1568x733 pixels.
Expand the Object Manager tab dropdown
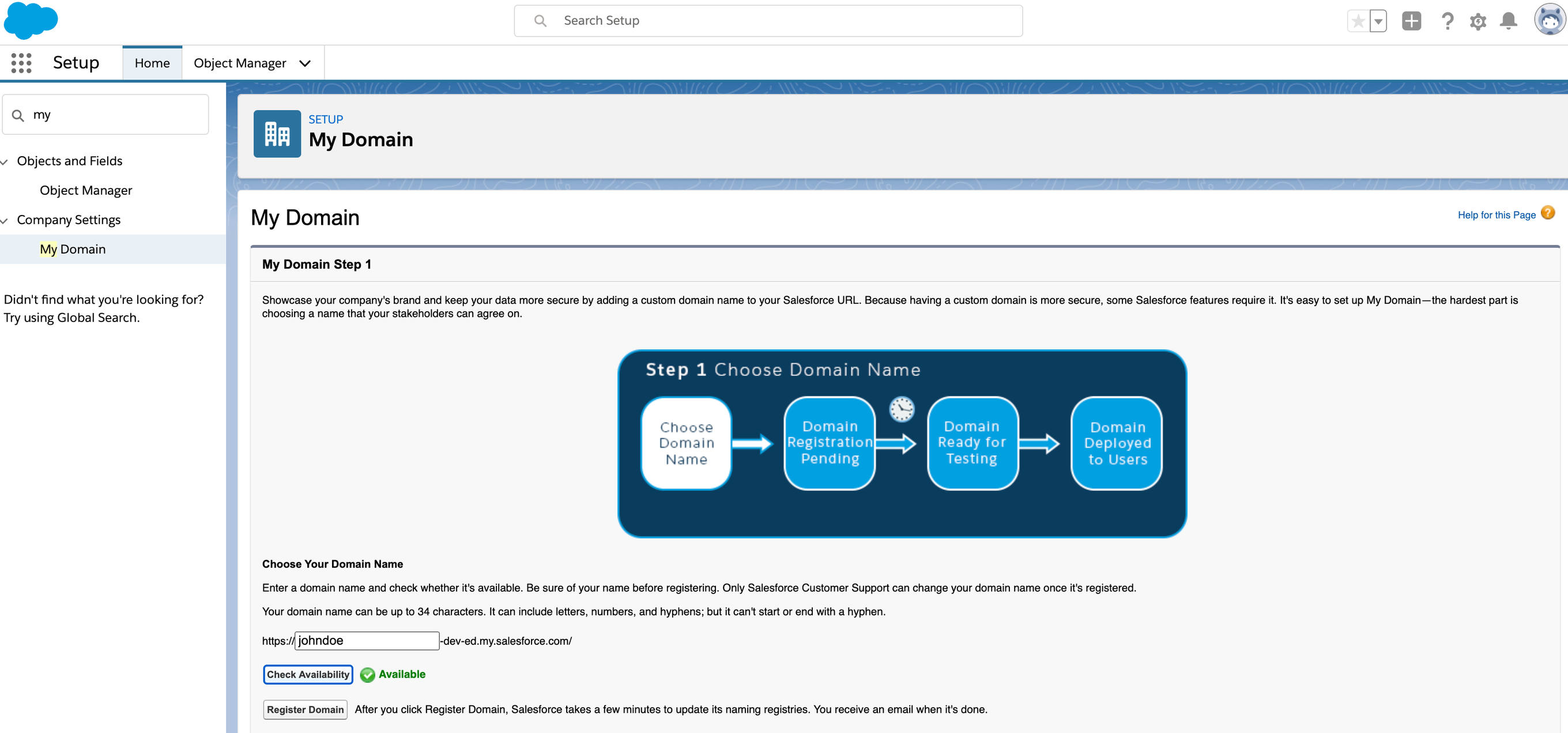tap(305, 63)
